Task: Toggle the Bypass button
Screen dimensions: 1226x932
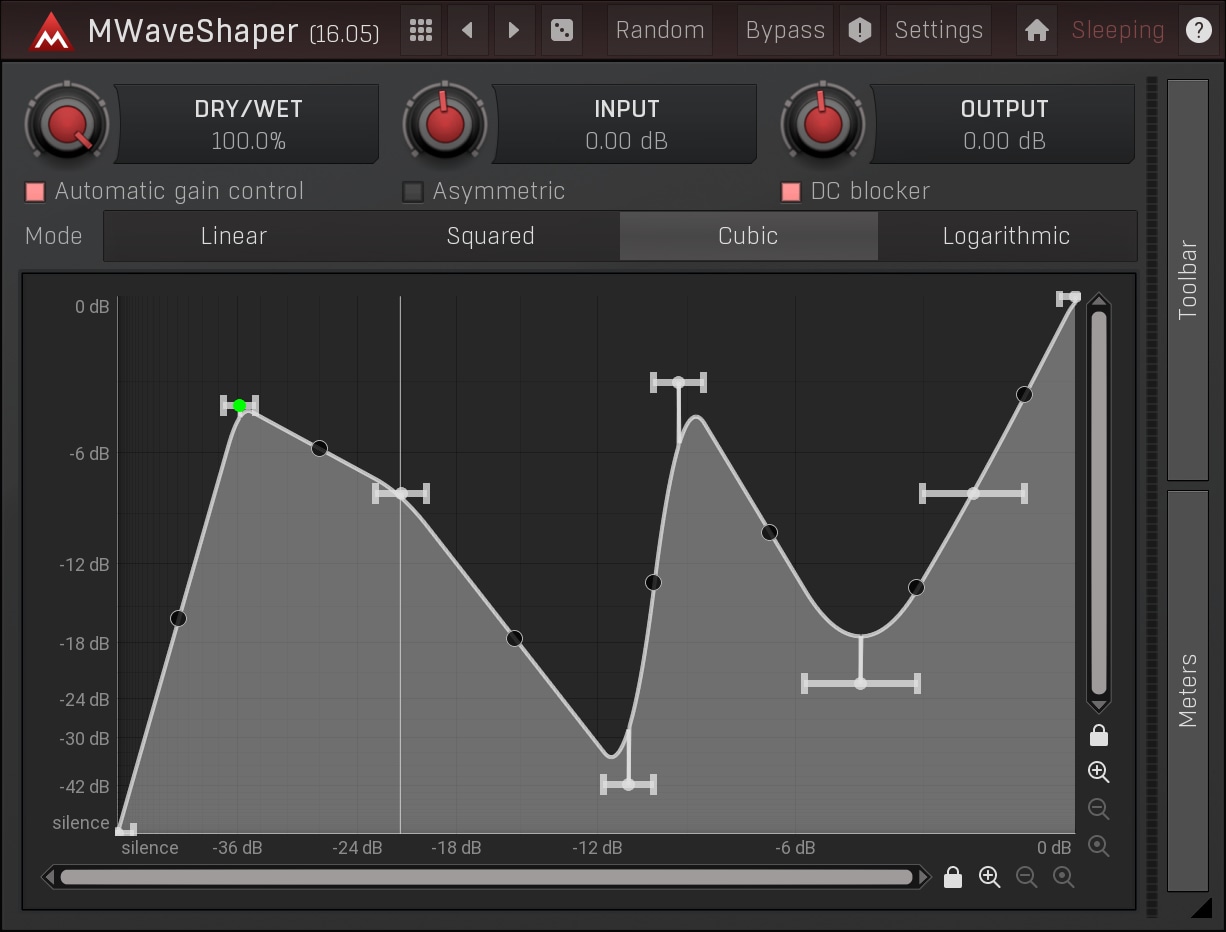Action: 785,30
